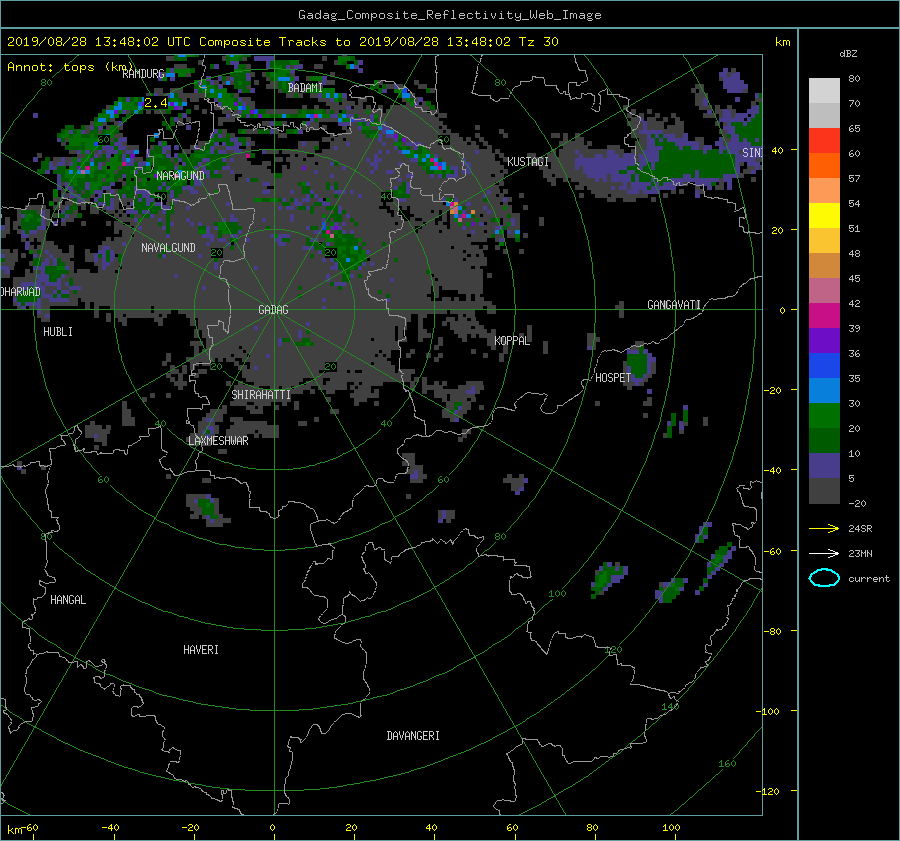This screenshot has width=900, height=841.
Task: Click the 100 km bottom axis tick label
Action: 671,828
